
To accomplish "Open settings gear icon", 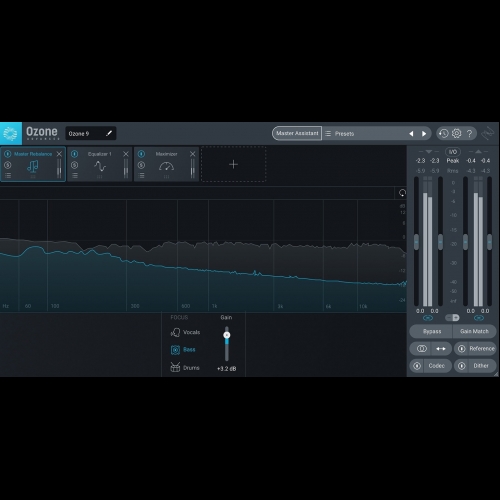I will 457,134.
